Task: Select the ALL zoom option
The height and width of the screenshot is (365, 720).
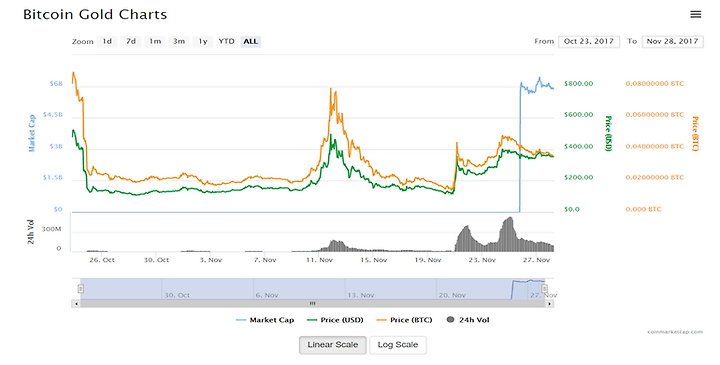Action: click(x=251, y=41)
